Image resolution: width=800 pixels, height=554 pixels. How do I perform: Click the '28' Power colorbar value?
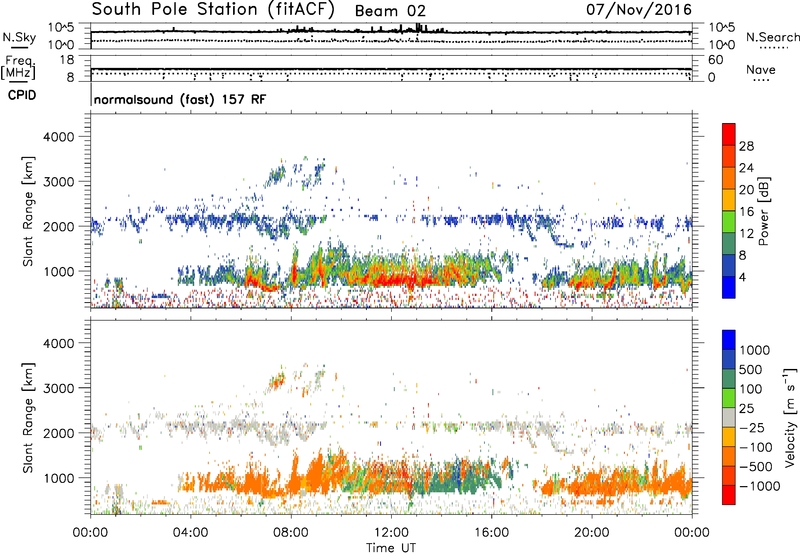[x=746, y=146]
